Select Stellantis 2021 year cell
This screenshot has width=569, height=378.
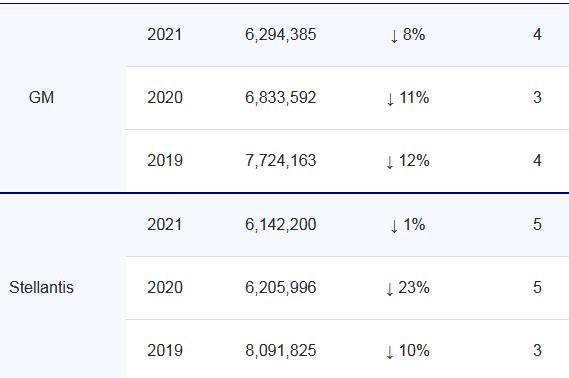click(164, 224)
